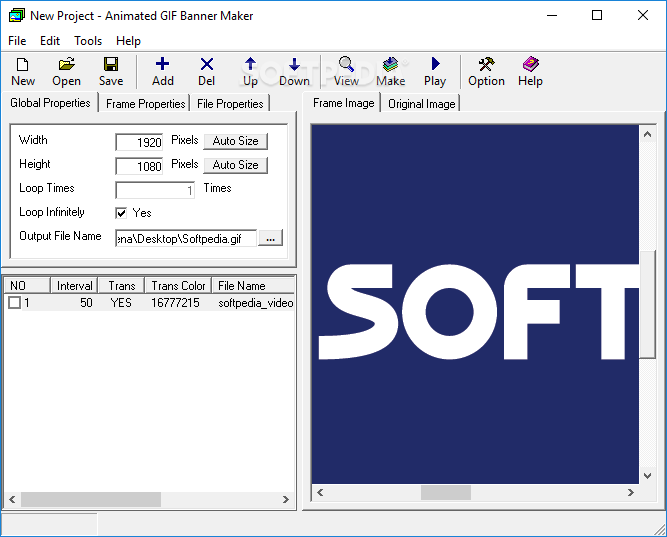This screenshot has height=537, width=667.
Task: Select the trans color value 16777215
Action: tap(175, 303)
